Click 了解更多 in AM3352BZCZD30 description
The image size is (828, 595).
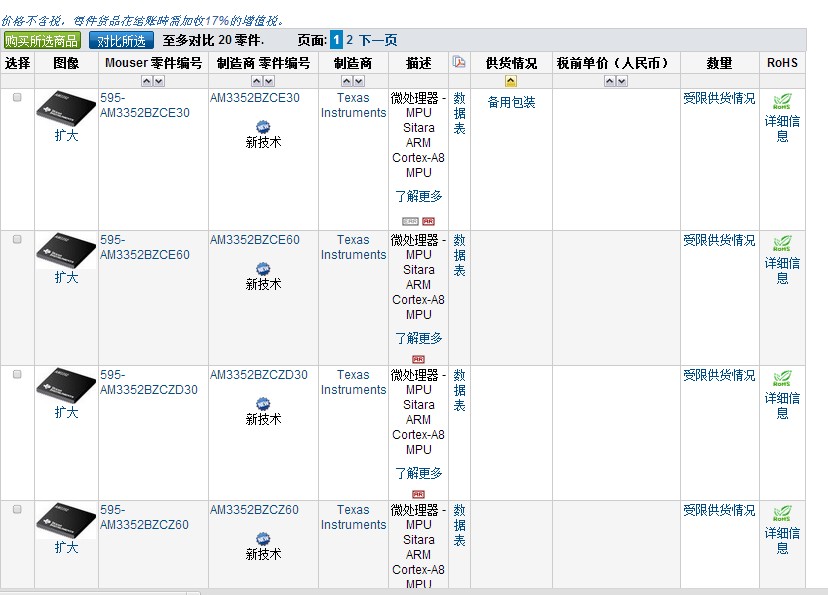tap(418, 474)
